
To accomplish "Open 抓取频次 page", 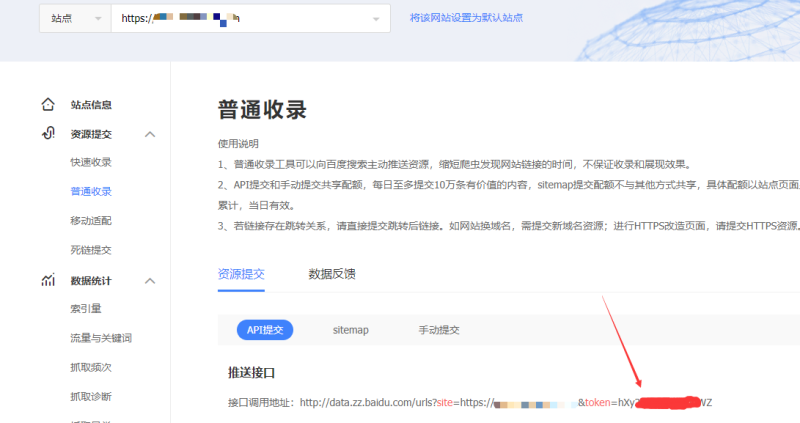I will click(91, 367).
